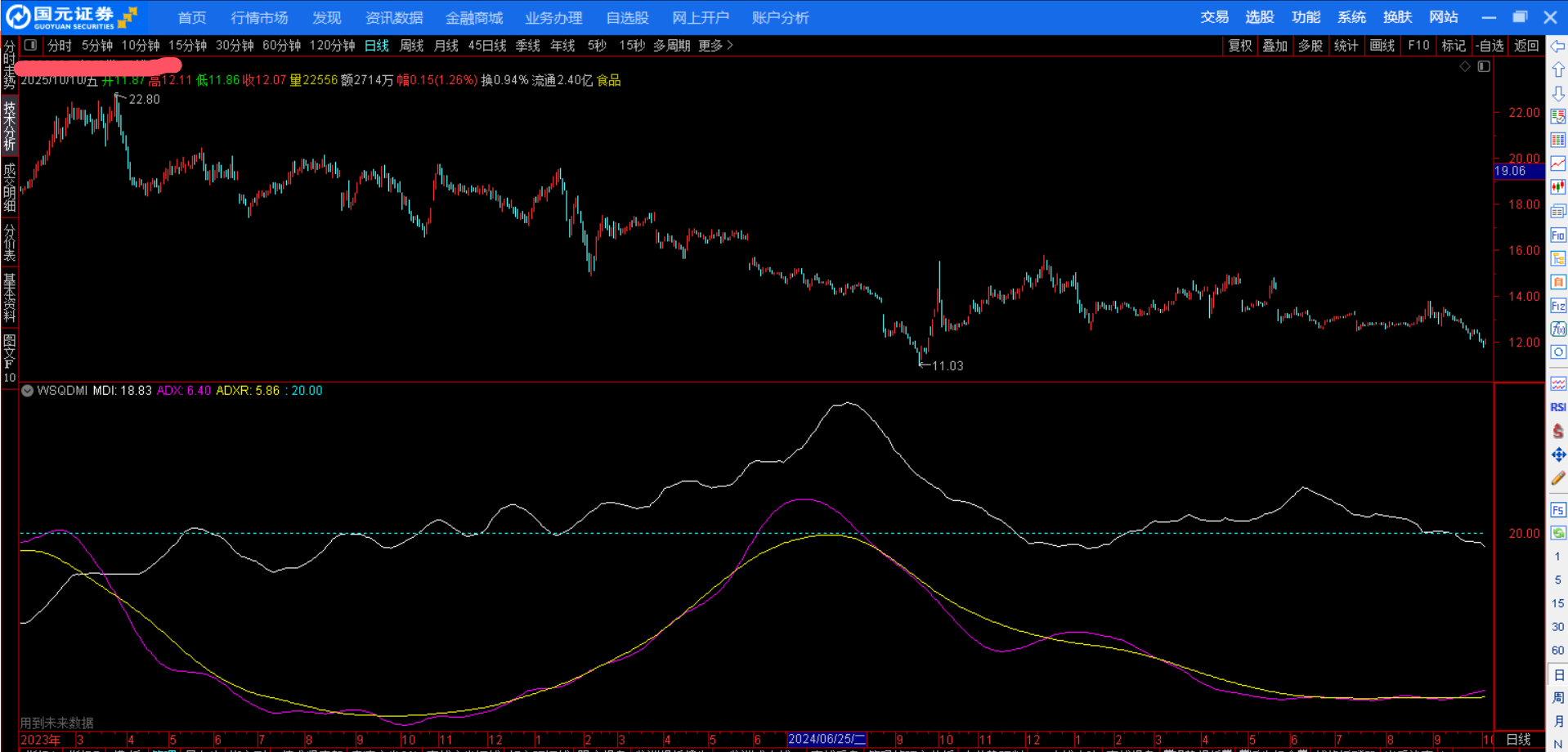Expand the WSQDMI indicator dropdown arrow
Viewport: 1568px width, 752px height.
[28, 391]
